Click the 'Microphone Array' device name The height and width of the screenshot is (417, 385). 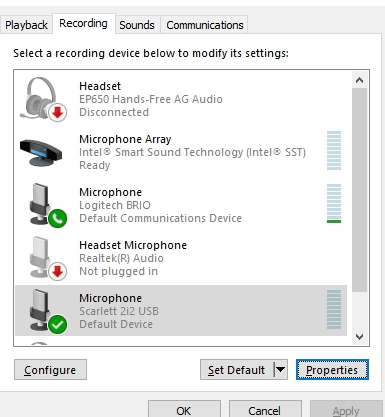coord(125,139)
